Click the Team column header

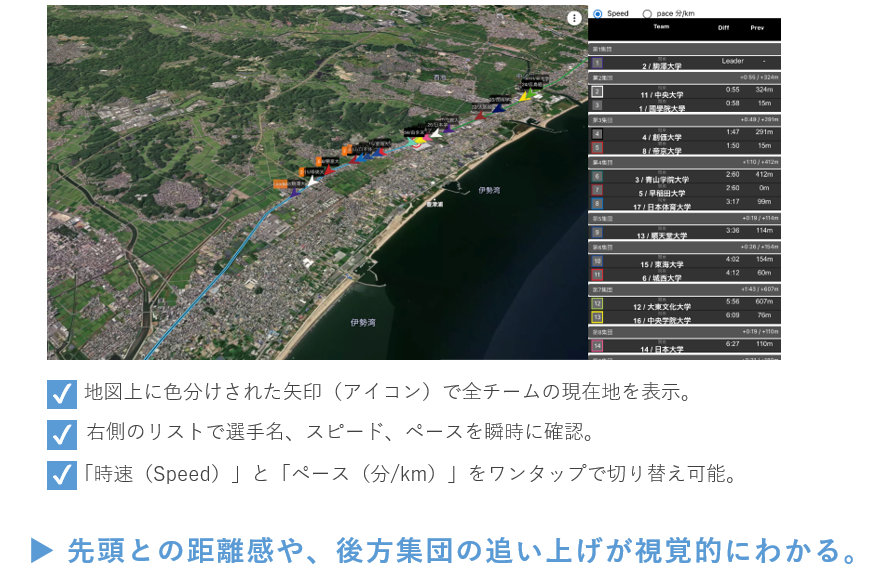tap(661, 27)
